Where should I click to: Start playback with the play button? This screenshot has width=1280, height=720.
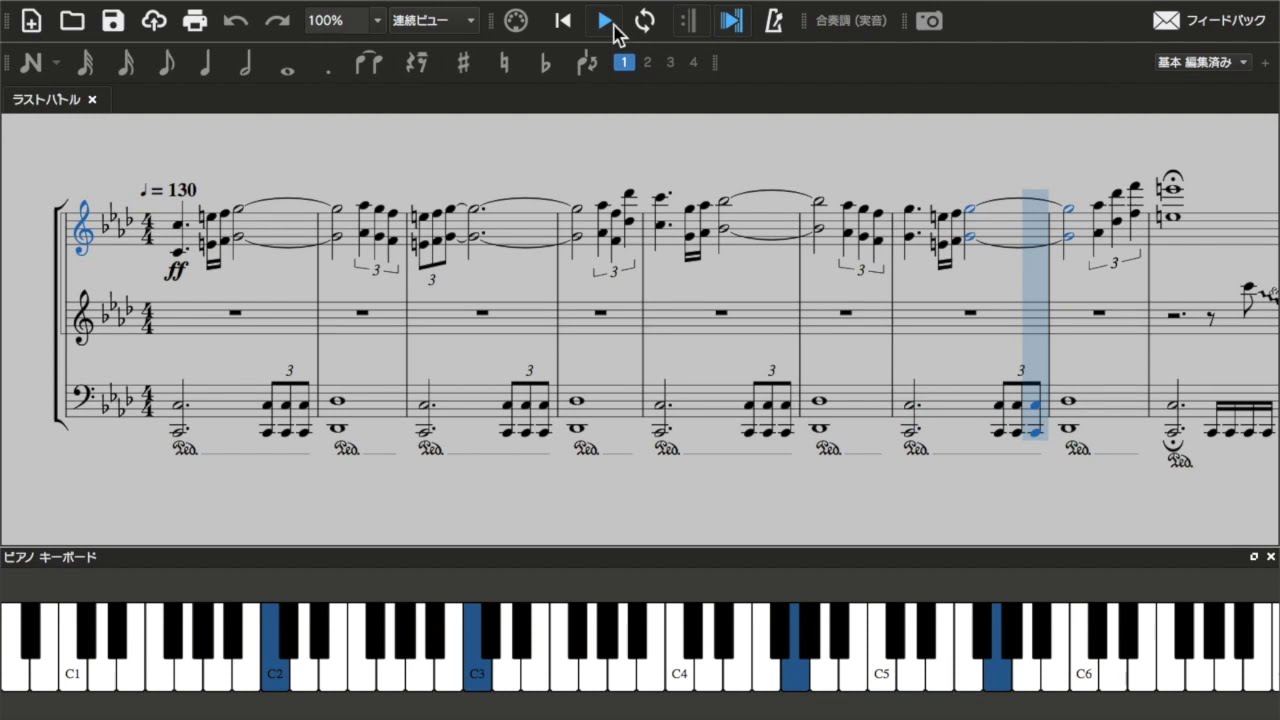[604, 20]
